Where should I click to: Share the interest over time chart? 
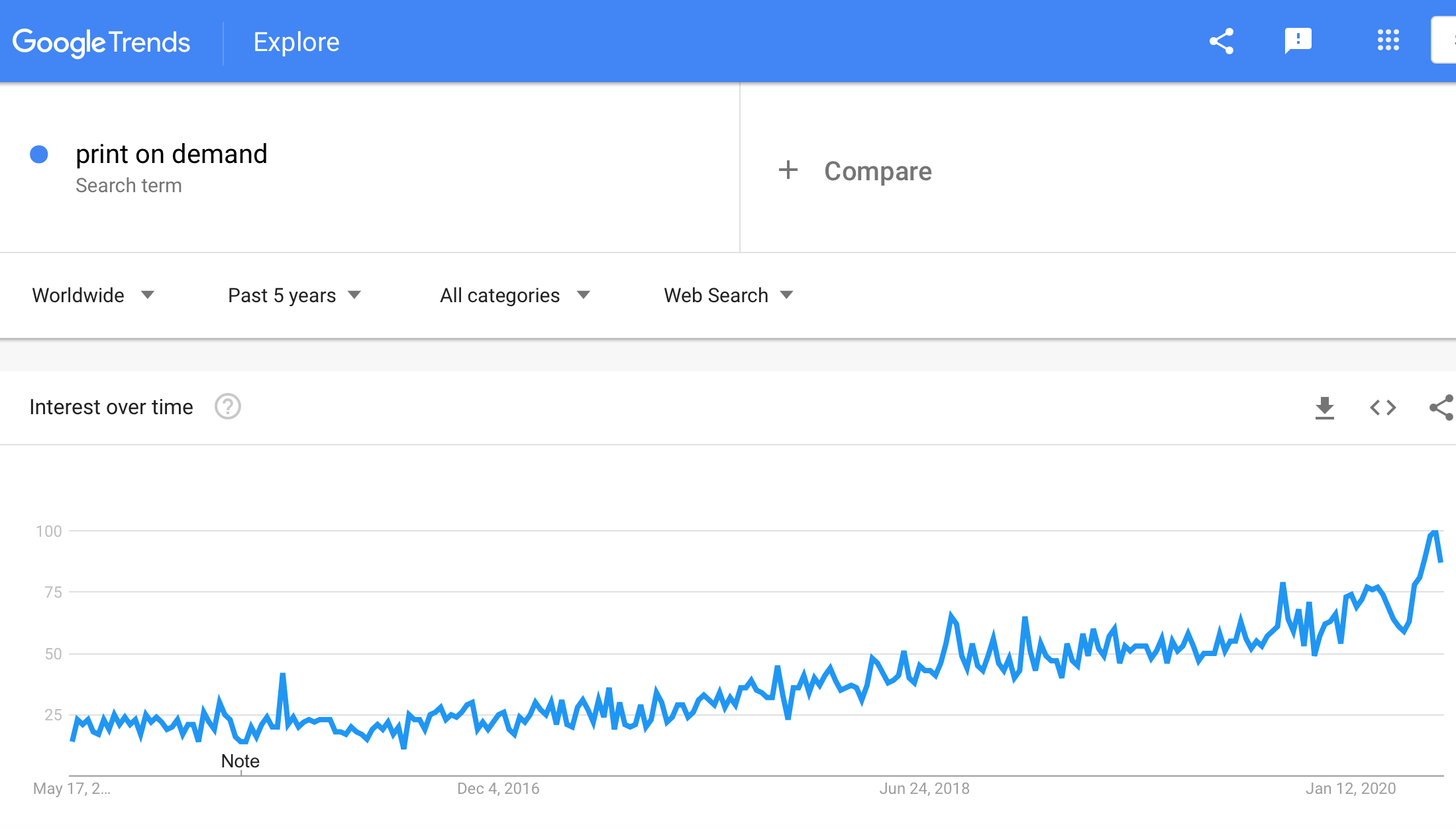[1441, 408]
